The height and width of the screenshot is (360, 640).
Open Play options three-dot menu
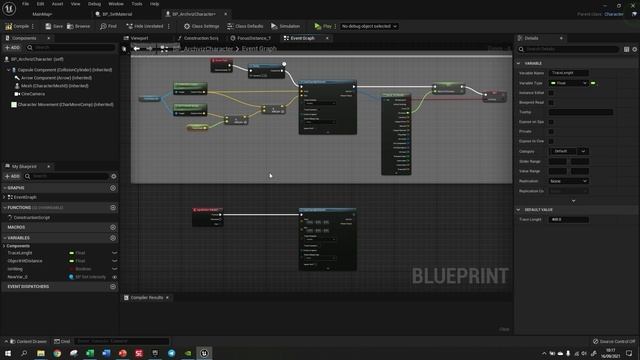pos(336,26)
